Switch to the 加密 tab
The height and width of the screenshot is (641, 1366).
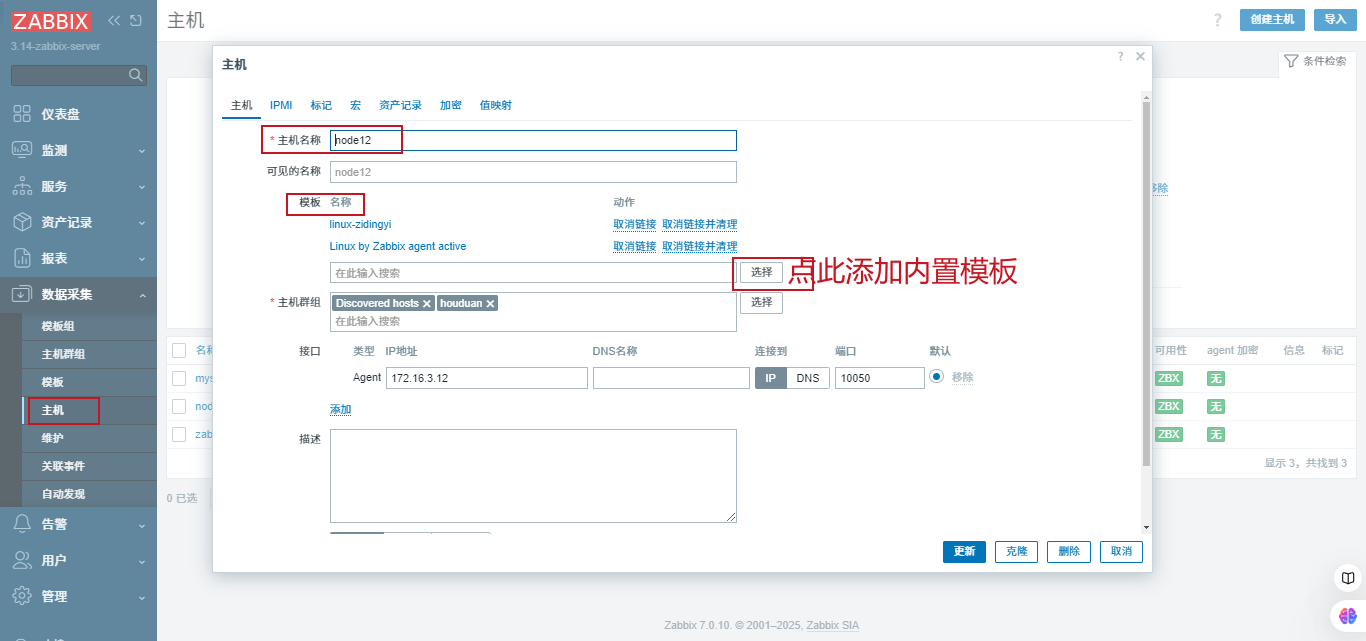(x=450, y=105)
